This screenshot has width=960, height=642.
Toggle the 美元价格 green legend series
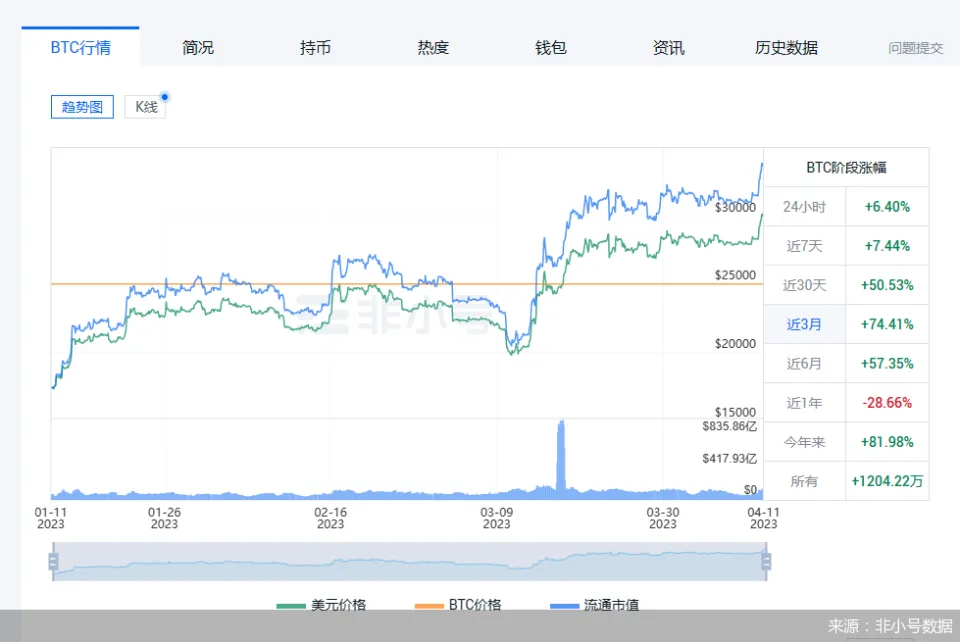pyautogui.click(x=321, y=604)
